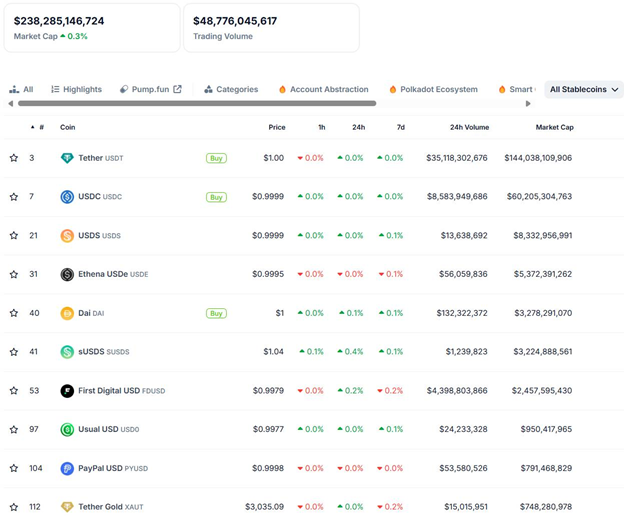Image resolution: width=624 pixels, height=519 pixels.
Task: Open the Tether Gold XAUT coin page
Action: pyautogui.click(x=111, y=507)
